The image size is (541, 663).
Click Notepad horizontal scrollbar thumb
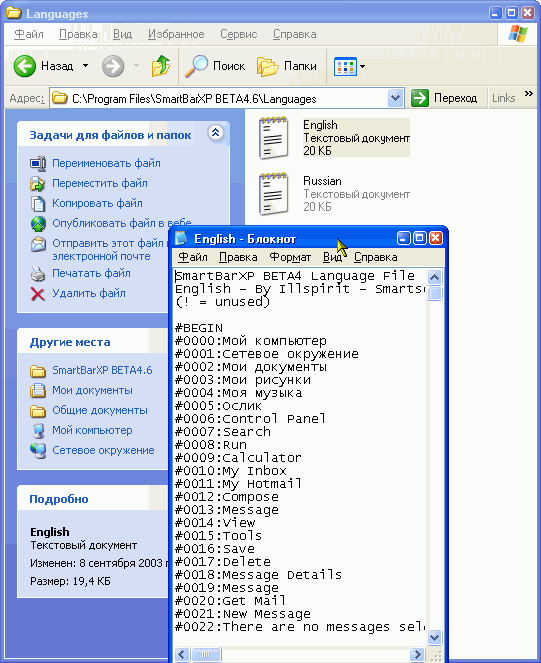(x=206, y=655)
